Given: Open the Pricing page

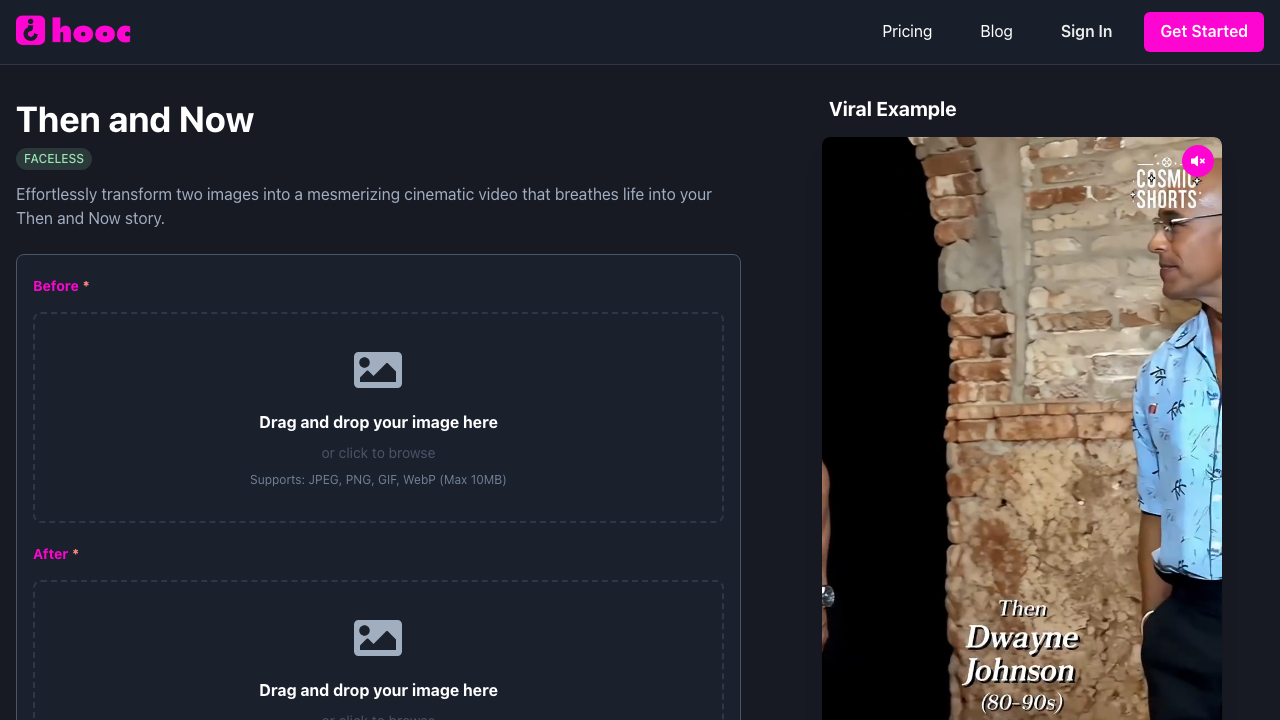Looking at the screenshot, I should (x=906, y=32).
